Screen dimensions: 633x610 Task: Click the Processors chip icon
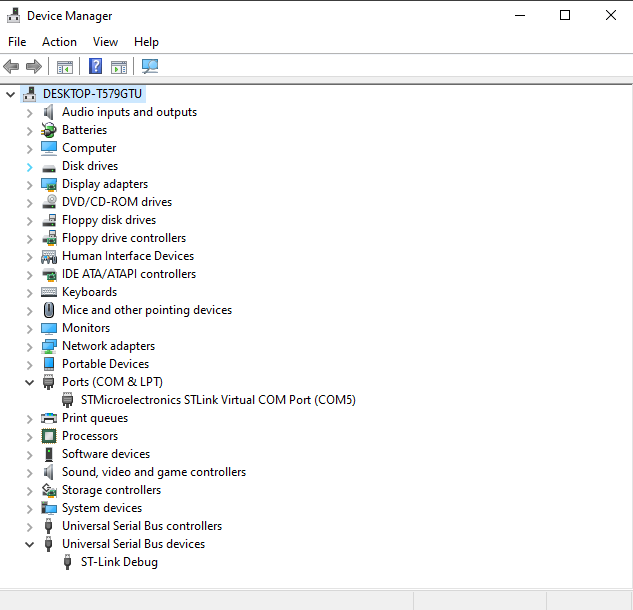pyautogui.click(x=49, y=436)
